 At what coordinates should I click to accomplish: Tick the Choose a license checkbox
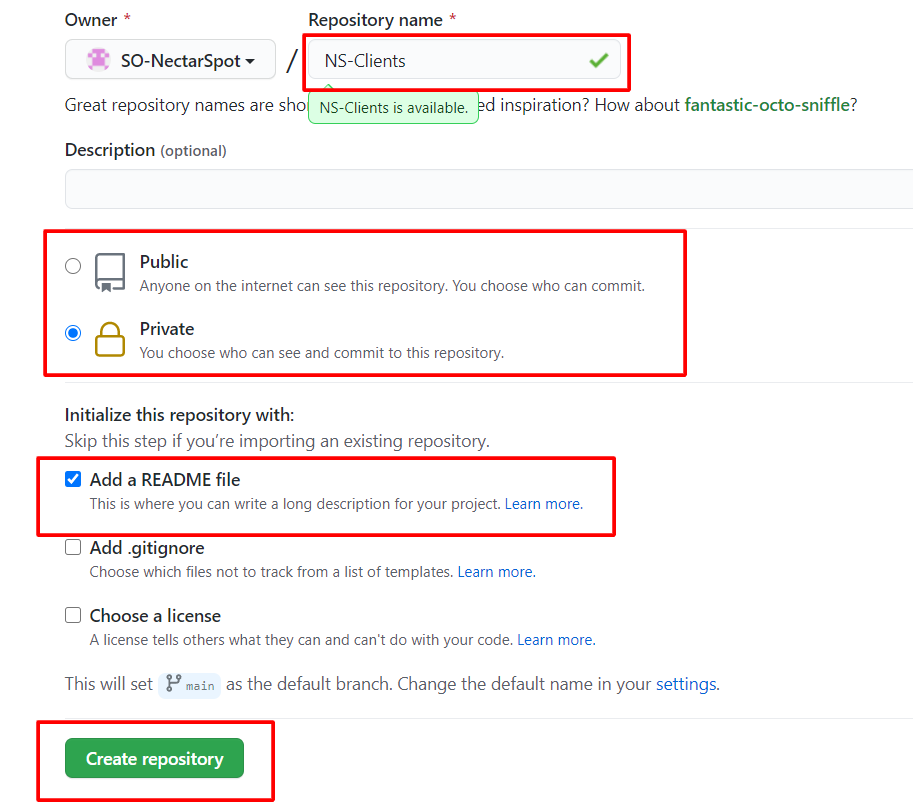coord(73,615)
